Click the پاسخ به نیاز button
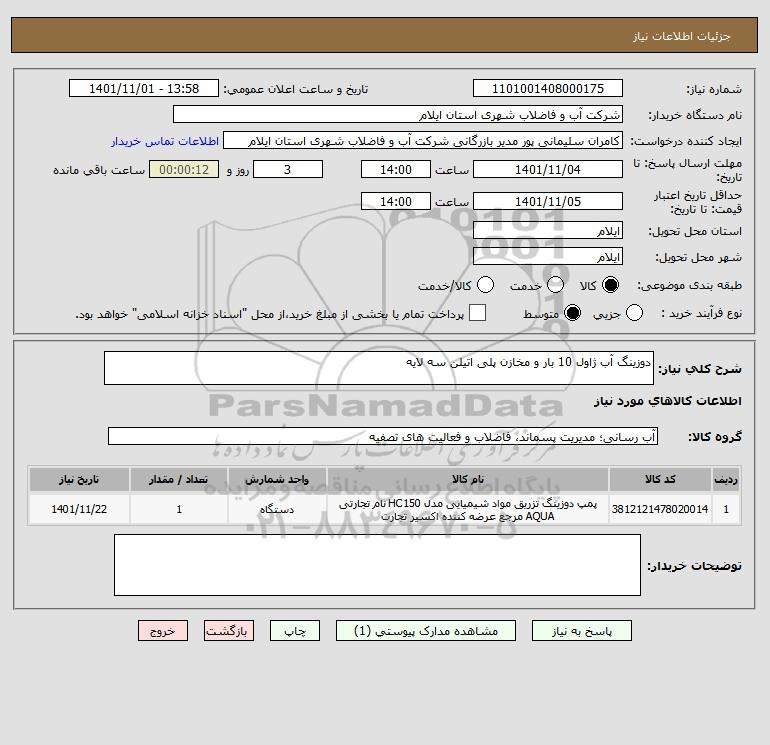Image resolution: width=770 pixels, height=745 pixels. pos(582,631)
